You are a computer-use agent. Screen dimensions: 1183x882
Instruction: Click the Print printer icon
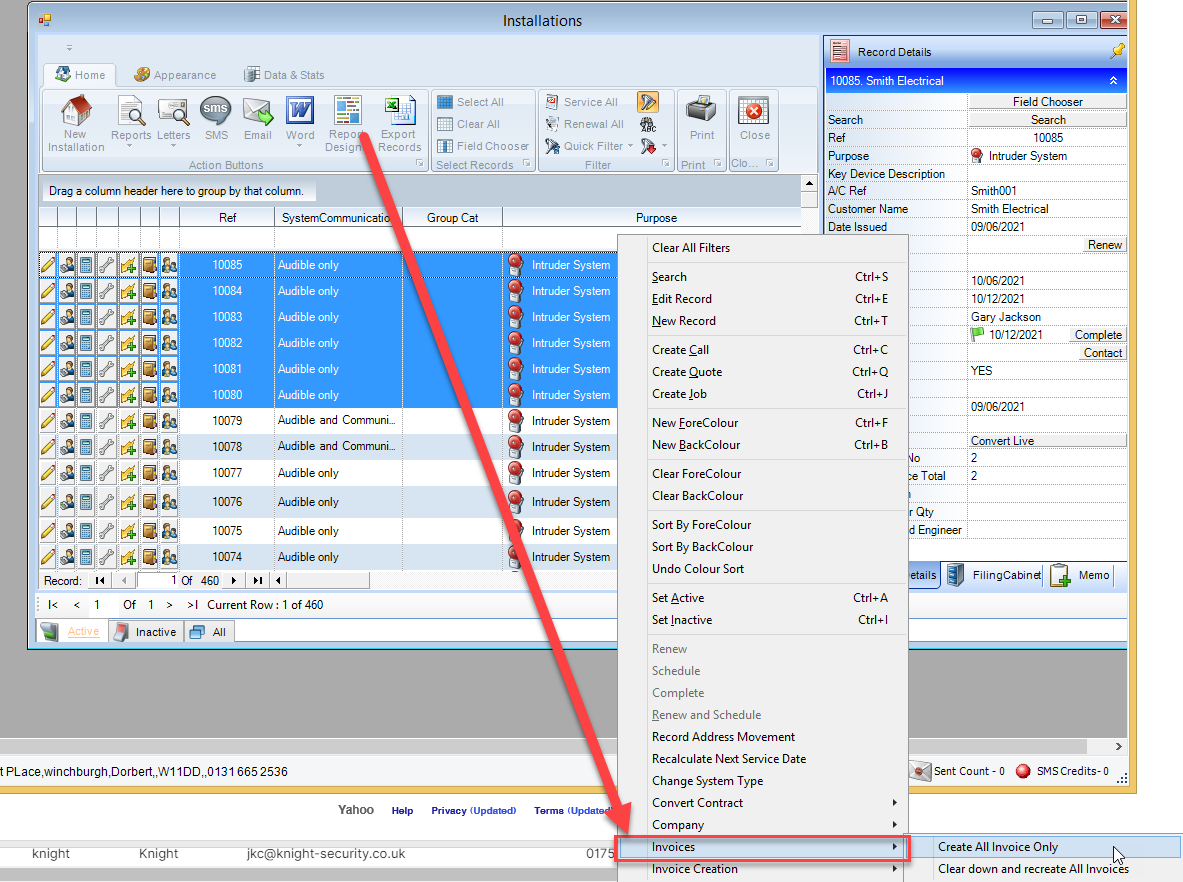click(702, 110)
